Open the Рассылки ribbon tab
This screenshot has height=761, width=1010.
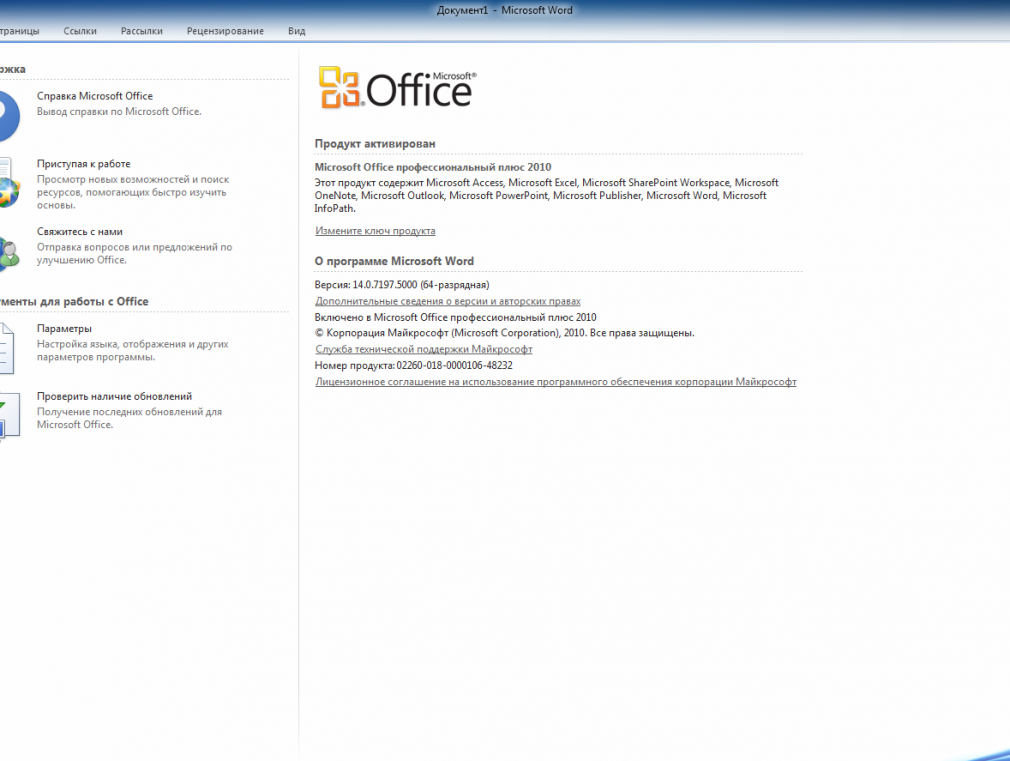142,31
